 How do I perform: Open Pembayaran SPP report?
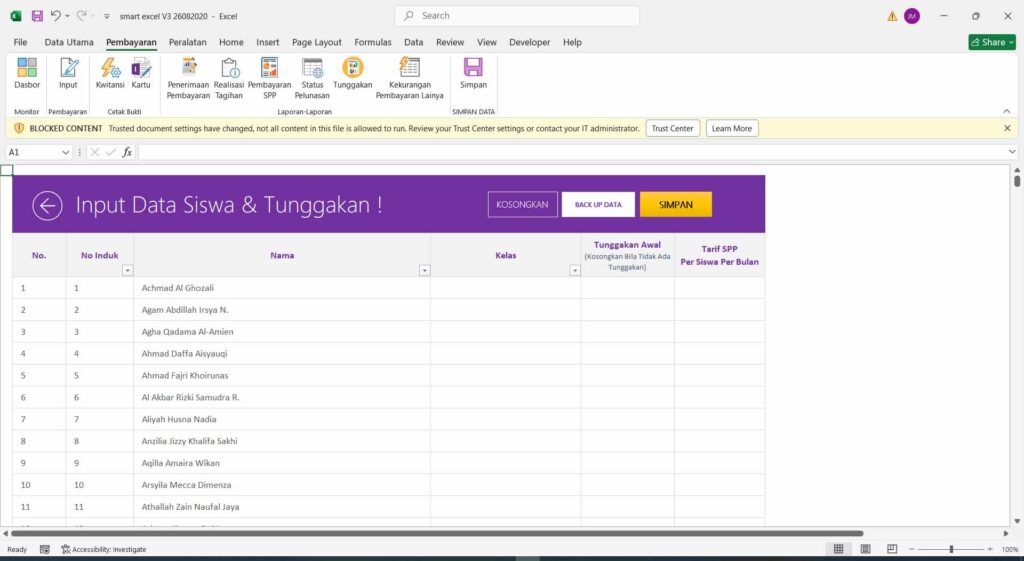[x=269, y=78]
